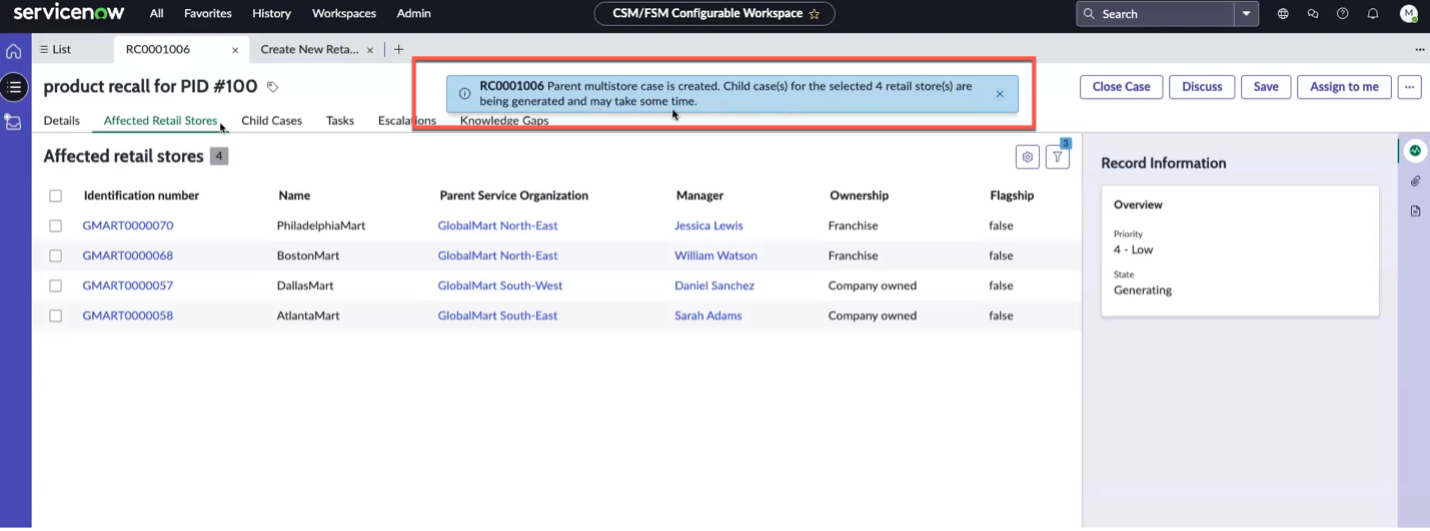Viewport: 1430px width, 531px height.
Task: Open the list menu icon in sidebar
Action: 14,88
